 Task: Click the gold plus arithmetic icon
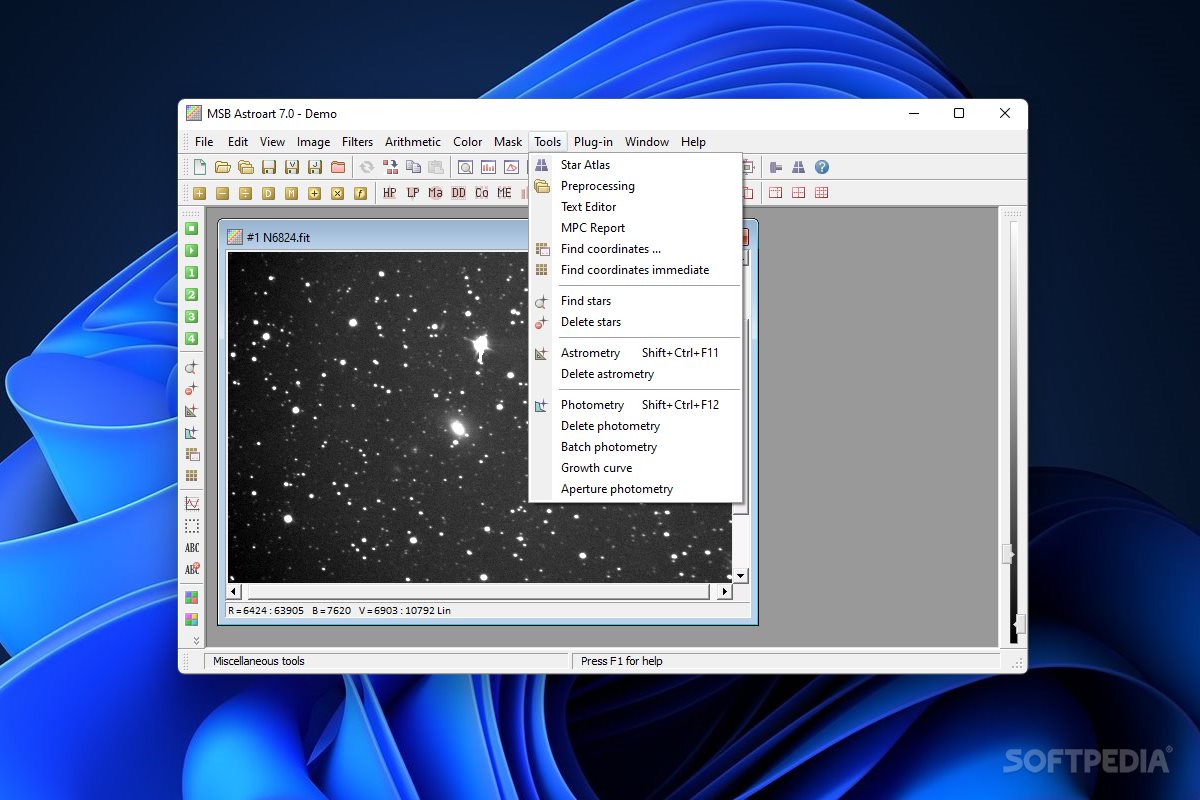[x=199, y=193]
